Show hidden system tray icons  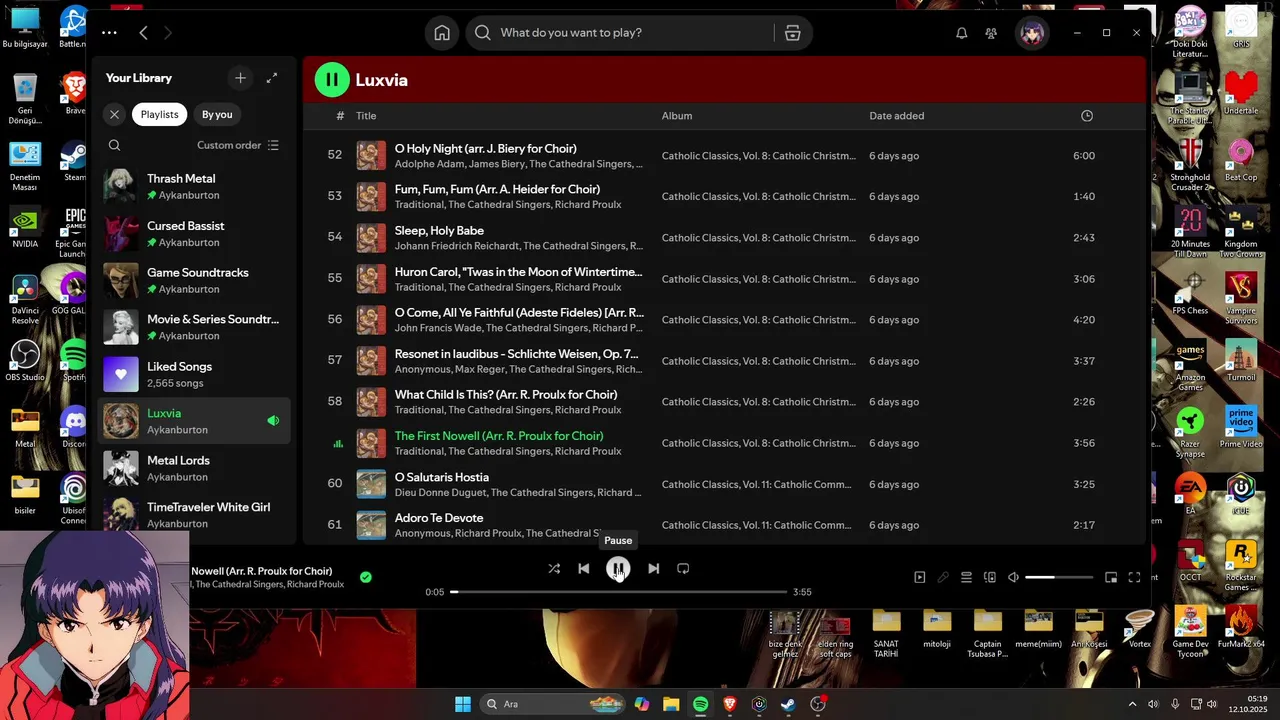(x=1132, y=704)
